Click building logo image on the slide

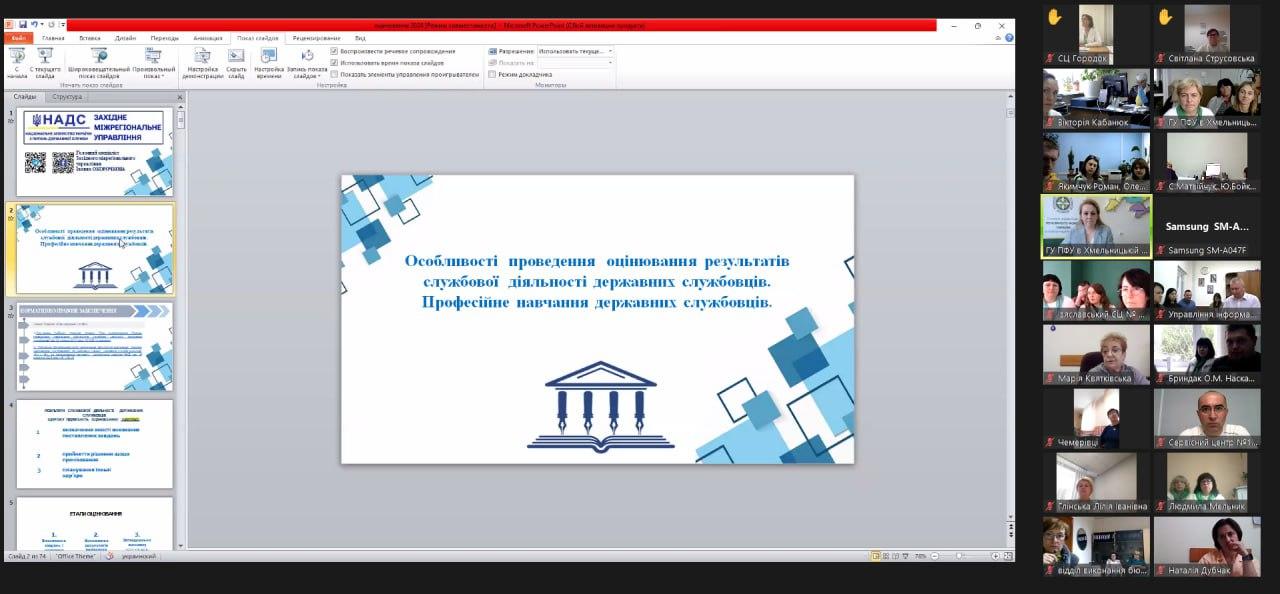click(x=600, y=405)
